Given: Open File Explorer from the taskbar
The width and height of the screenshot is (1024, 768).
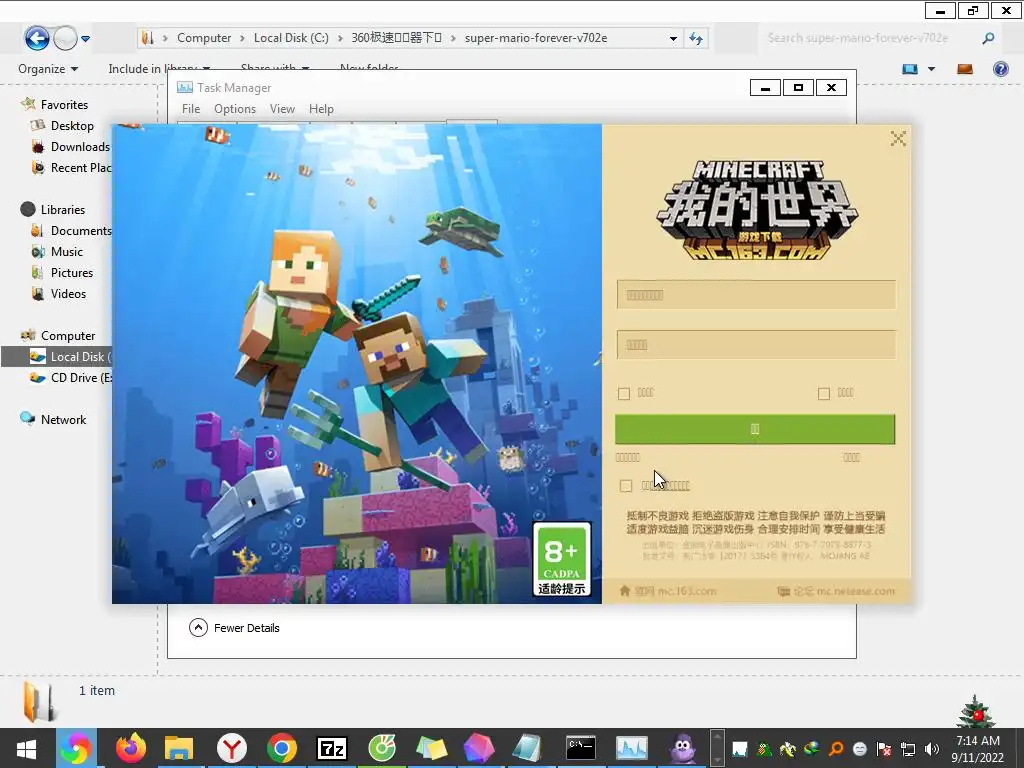Looking at the screenshot, I should click(179, 748).
